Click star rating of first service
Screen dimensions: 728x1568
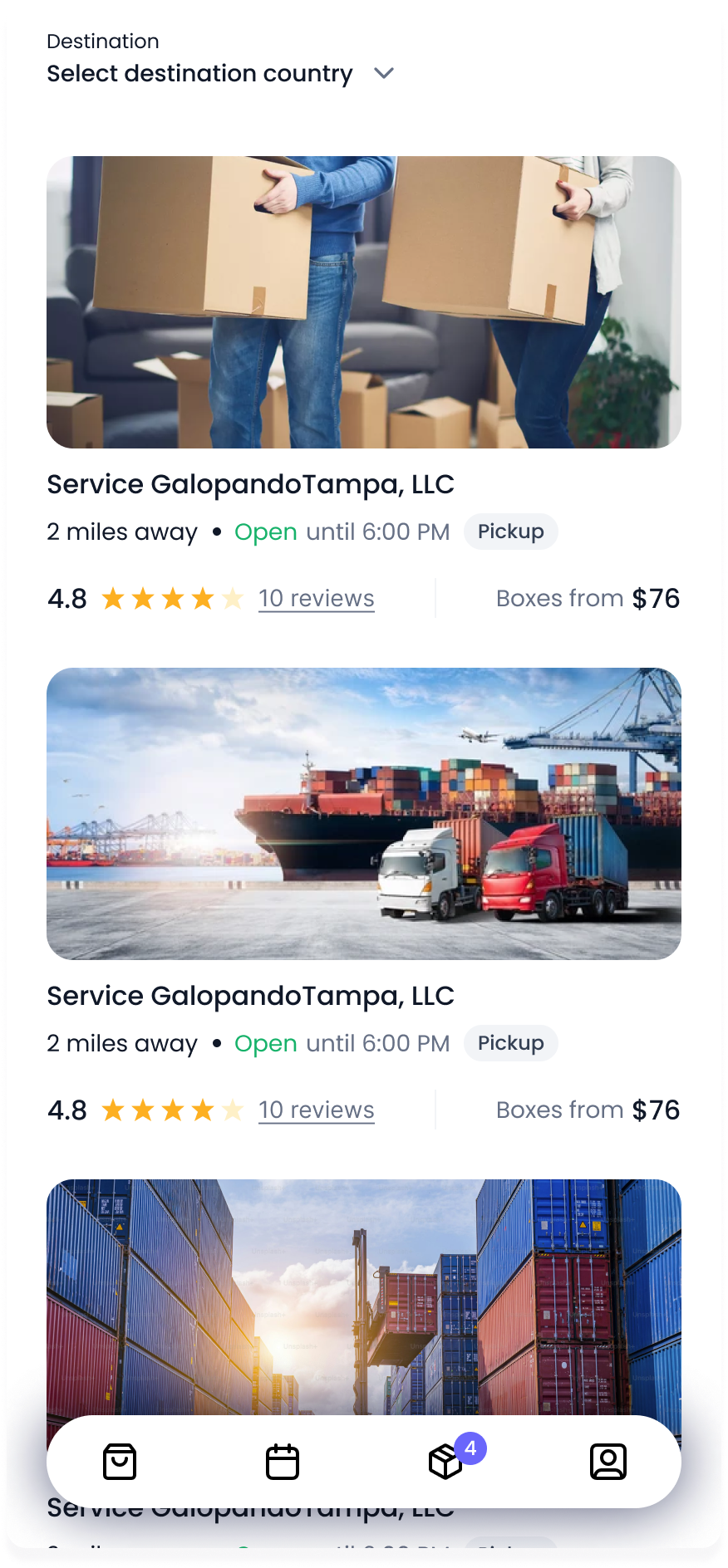[172, 598]
